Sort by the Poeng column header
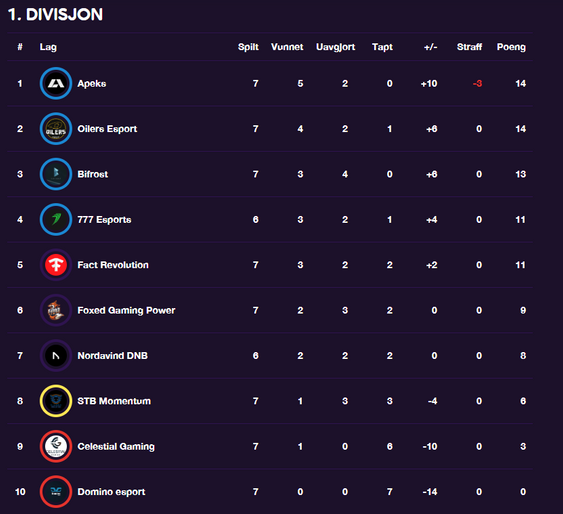Viewport: 563px width, 514px height. tap(511, 47)
